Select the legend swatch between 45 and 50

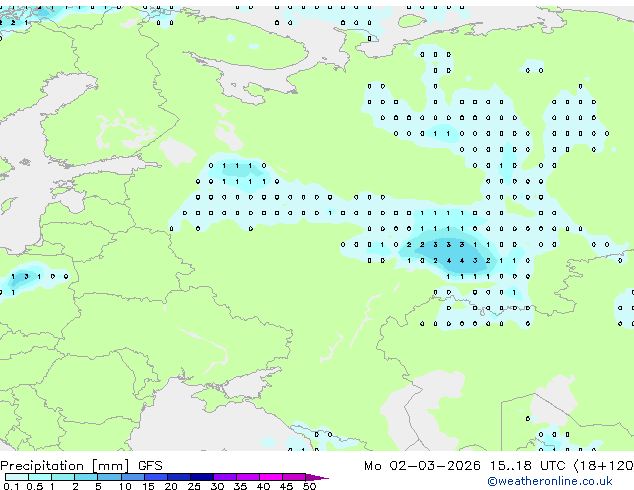coord(294,477)
